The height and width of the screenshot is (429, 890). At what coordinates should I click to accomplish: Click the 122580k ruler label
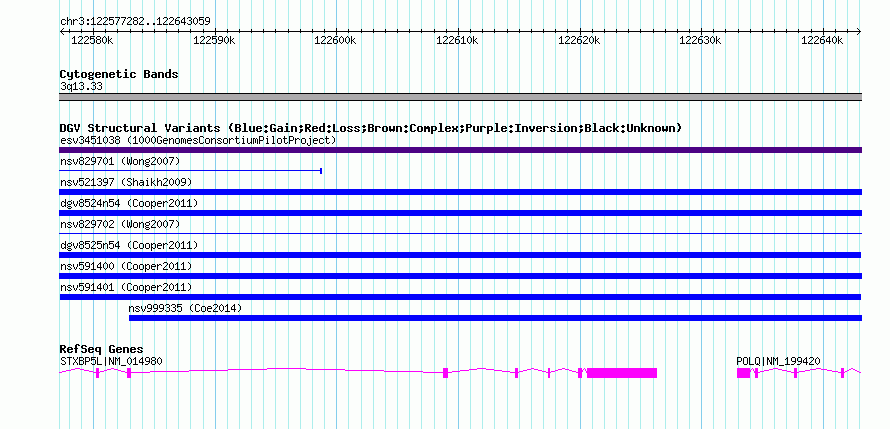pos(93,40)
